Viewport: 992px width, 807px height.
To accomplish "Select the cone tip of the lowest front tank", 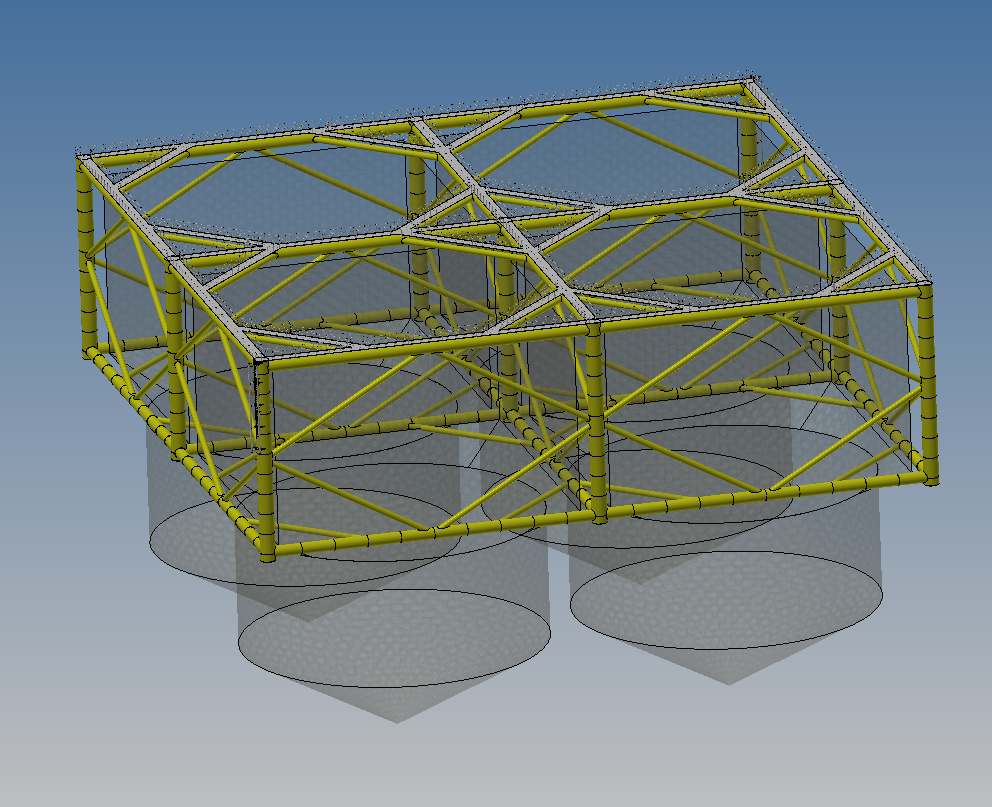I will (397, 718).
